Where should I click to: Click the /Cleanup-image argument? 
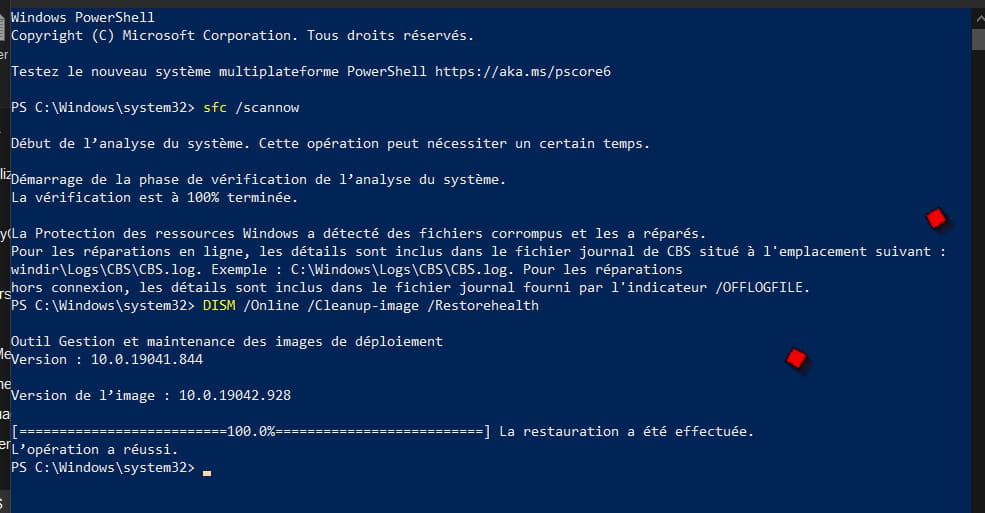[362, 305]
